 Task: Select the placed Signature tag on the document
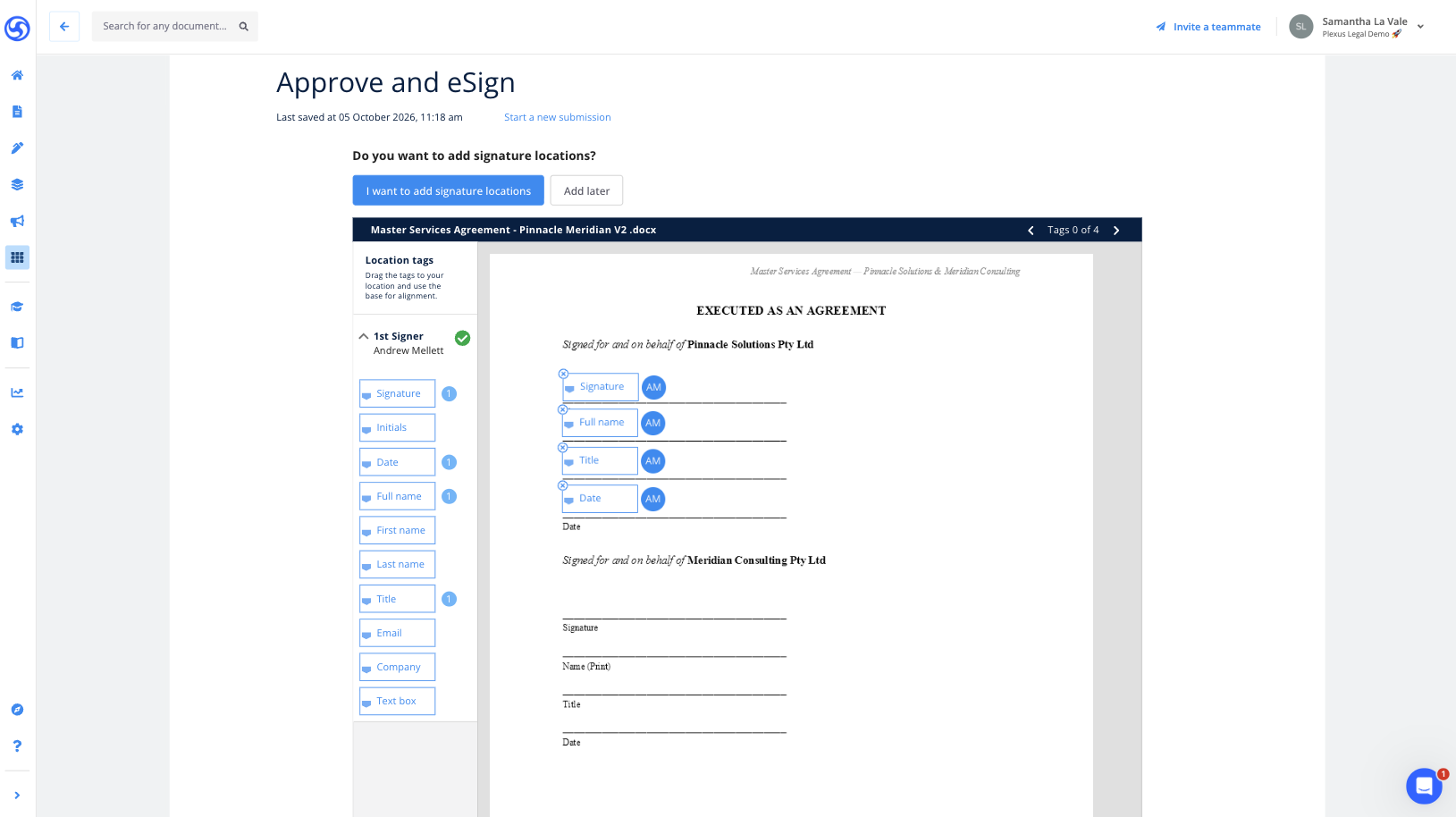click(x=601, y=387)
